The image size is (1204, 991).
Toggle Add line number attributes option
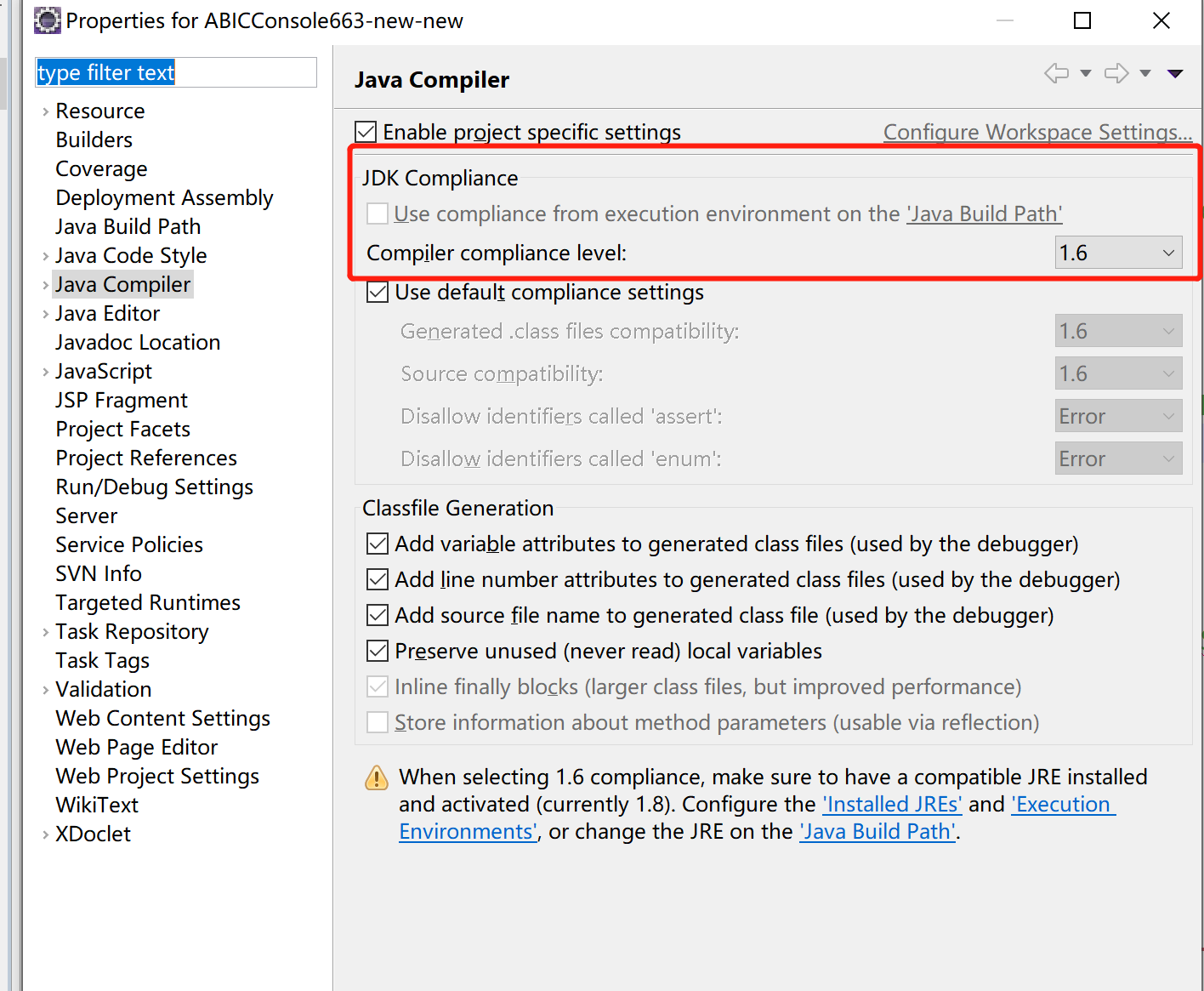[377, 579]
